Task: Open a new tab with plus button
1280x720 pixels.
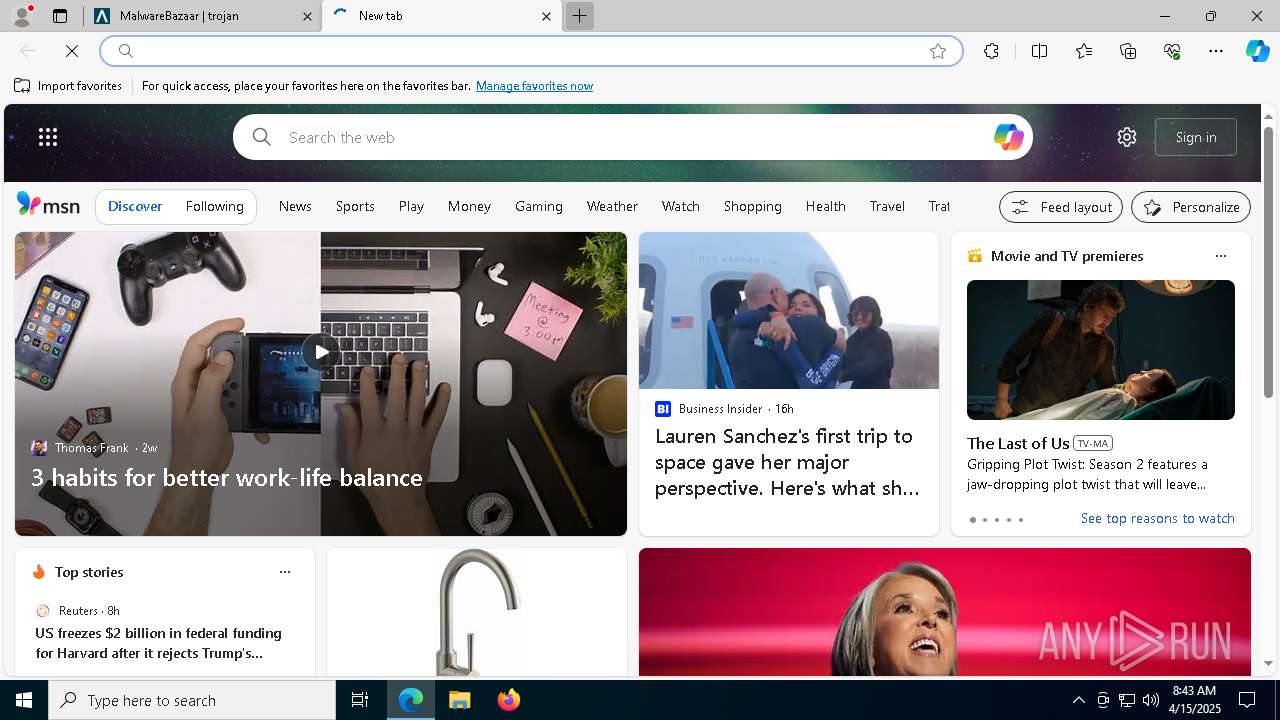Action: [x=579, y=16]
